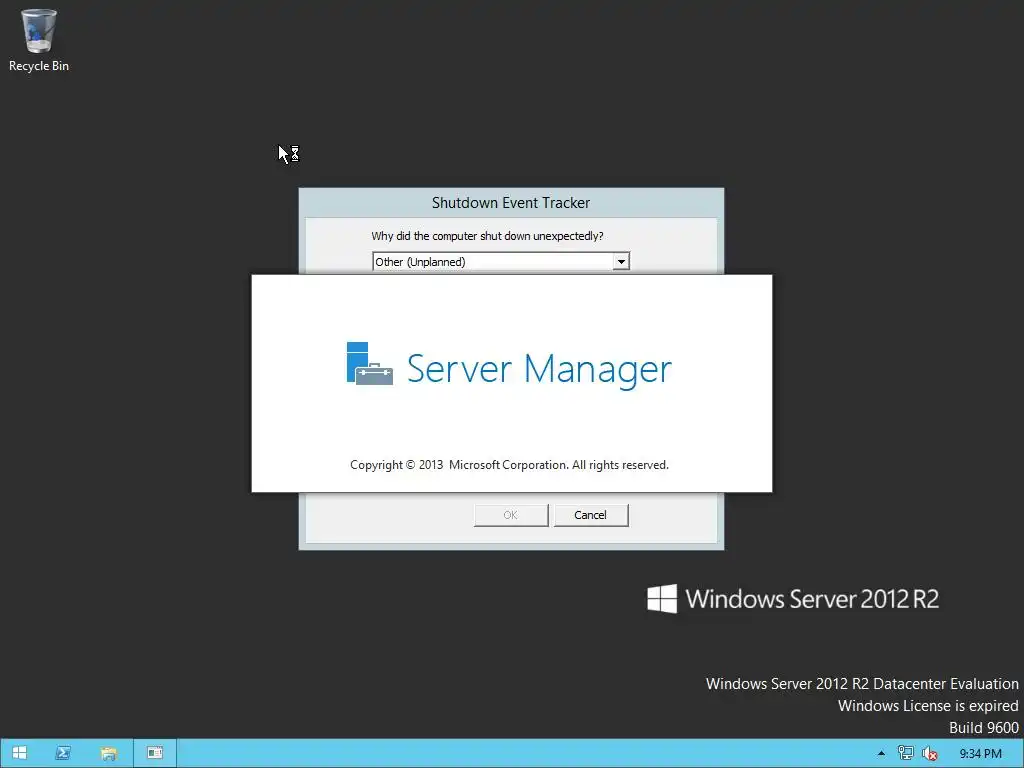This screenshot has width=1024, height=768.
Task: Click 'Why did the computer shut down unexpectedly?' text
Action: [x=487, y=236]
